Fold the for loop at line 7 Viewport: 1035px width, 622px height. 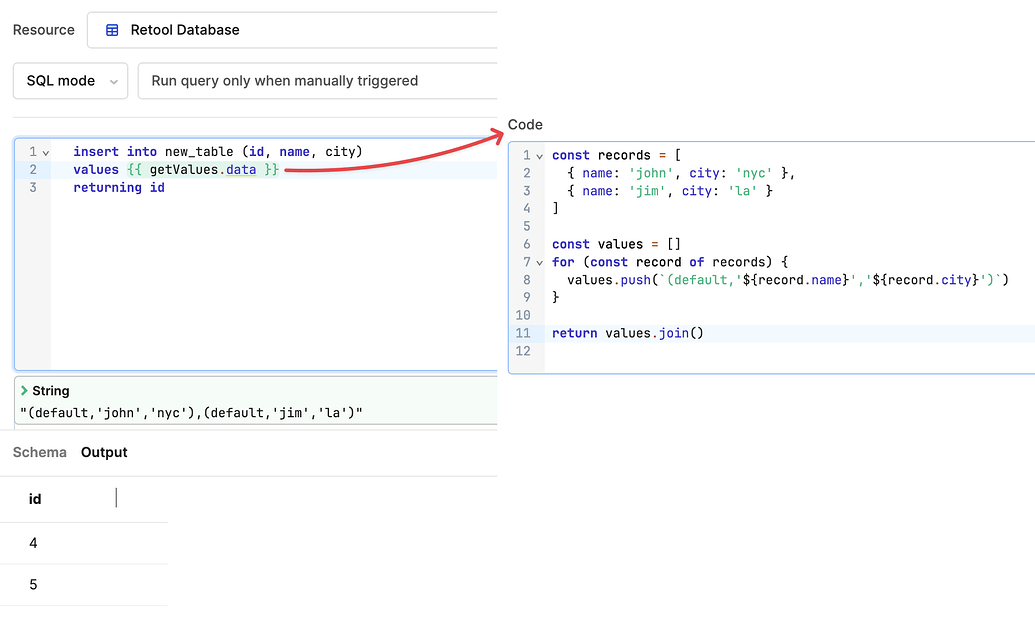(540, 263)
